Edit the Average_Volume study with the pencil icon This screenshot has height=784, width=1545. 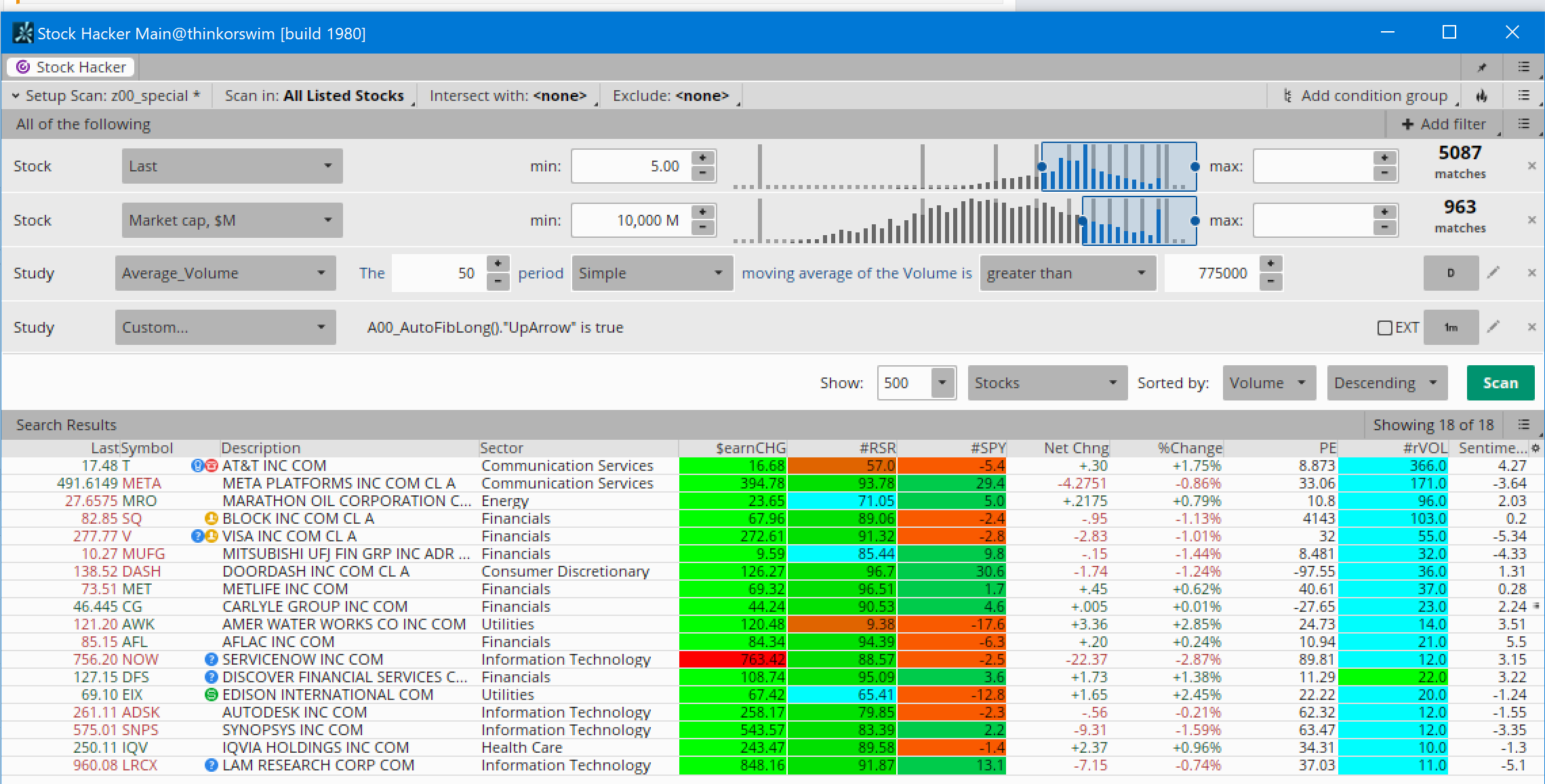click(1493, 272)
